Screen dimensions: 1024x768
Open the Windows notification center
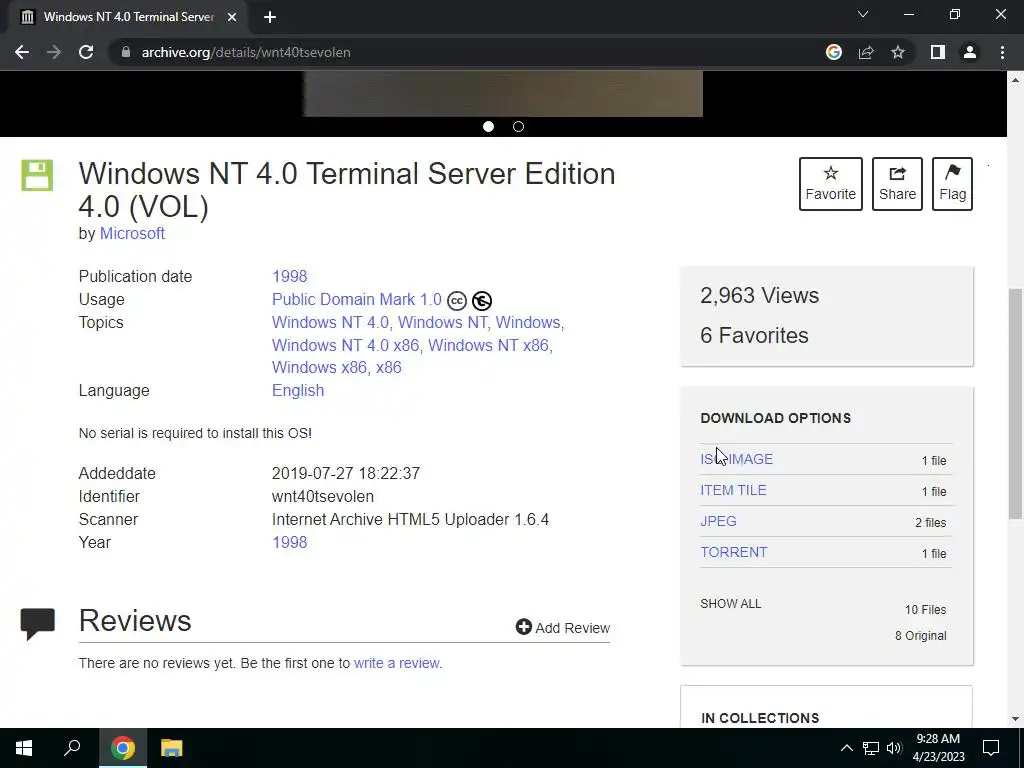991,748
